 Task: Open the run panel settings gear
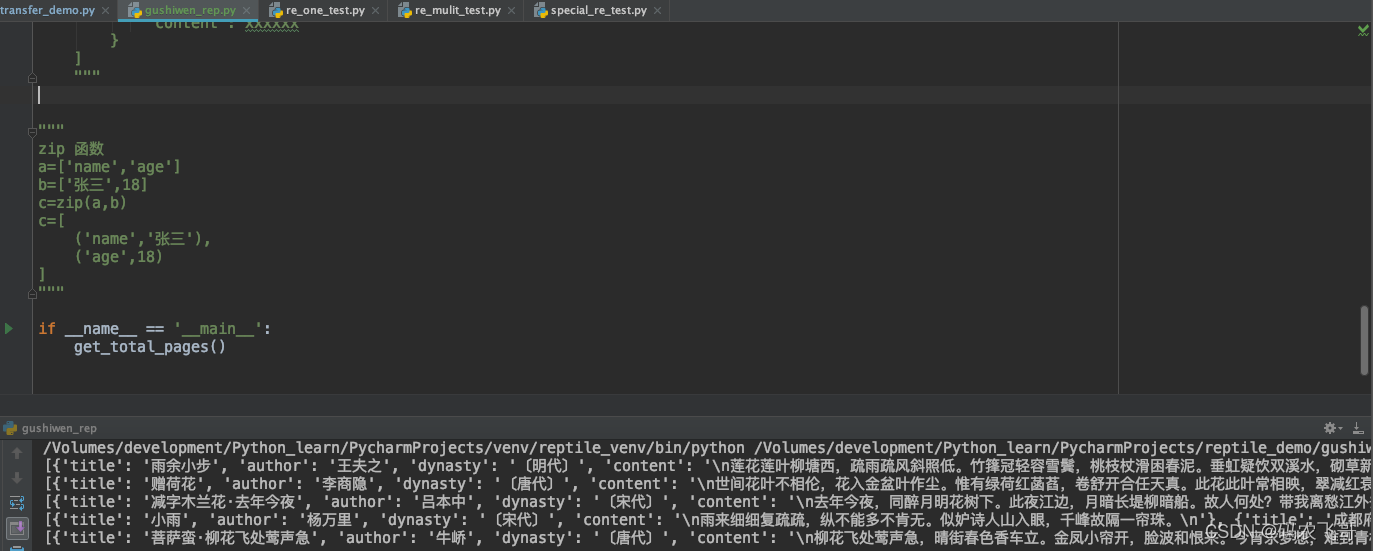tap(1331, 428)
